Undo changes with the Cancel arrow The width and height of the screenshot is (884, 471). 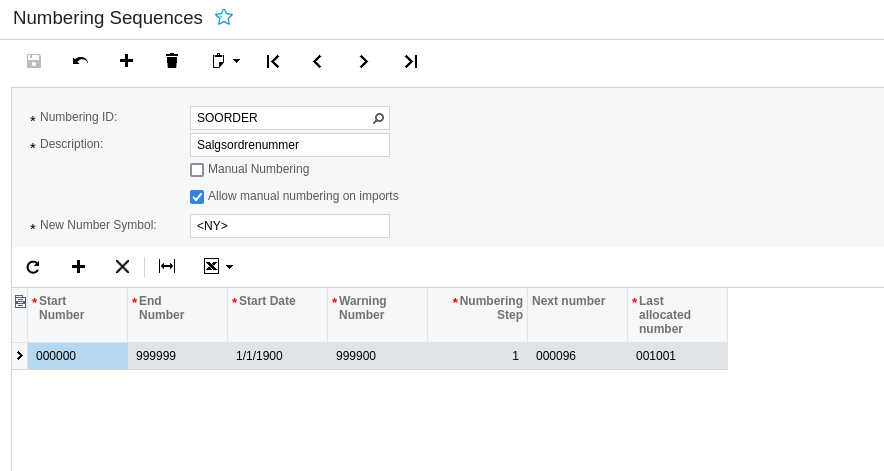click(x=80, y=61)
